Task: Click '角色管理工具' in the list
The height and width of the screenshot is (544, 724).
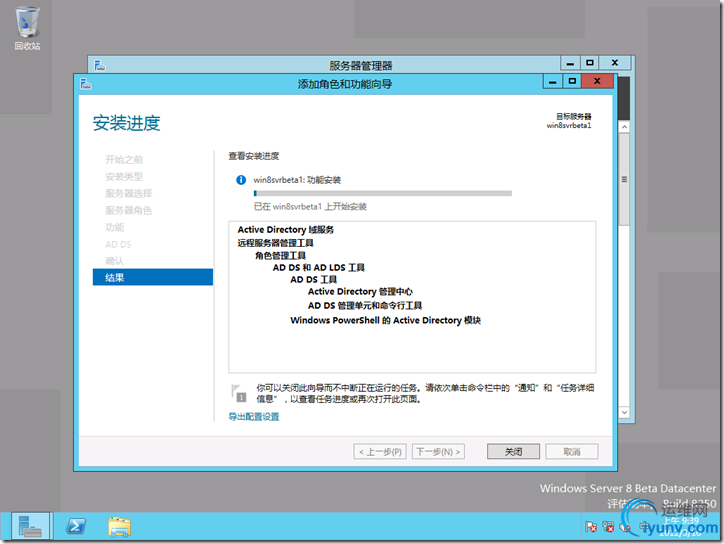Action: (280, 255)
